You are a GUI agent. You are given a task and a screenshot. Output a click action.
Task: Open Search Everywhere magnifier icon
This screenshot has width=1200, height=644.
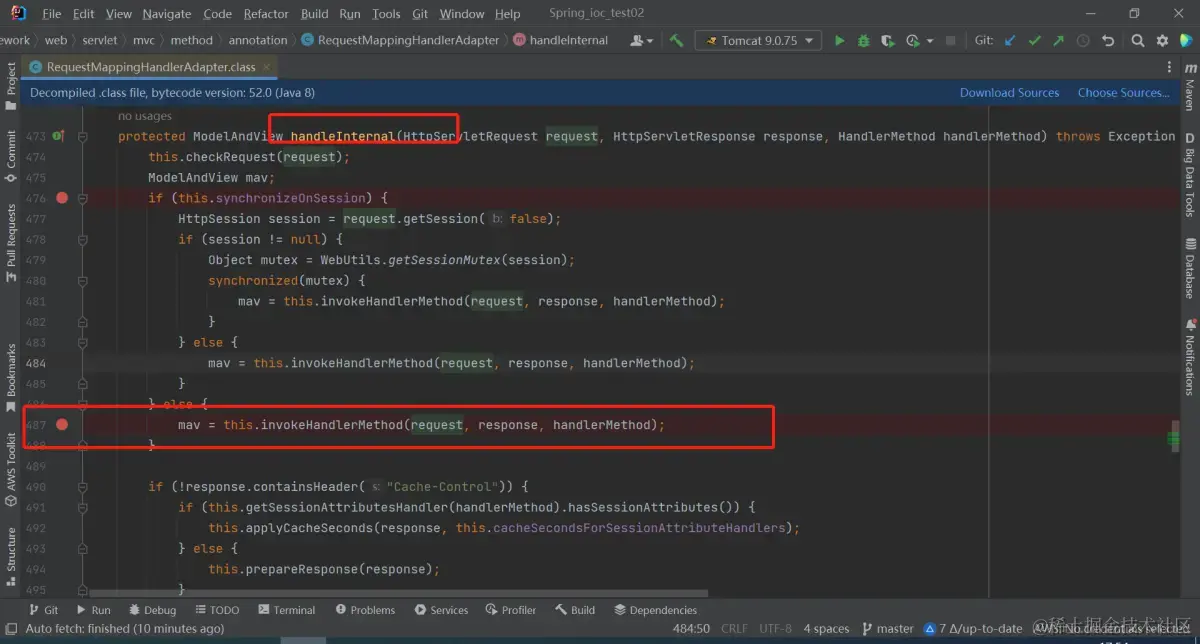point(1138,41)
